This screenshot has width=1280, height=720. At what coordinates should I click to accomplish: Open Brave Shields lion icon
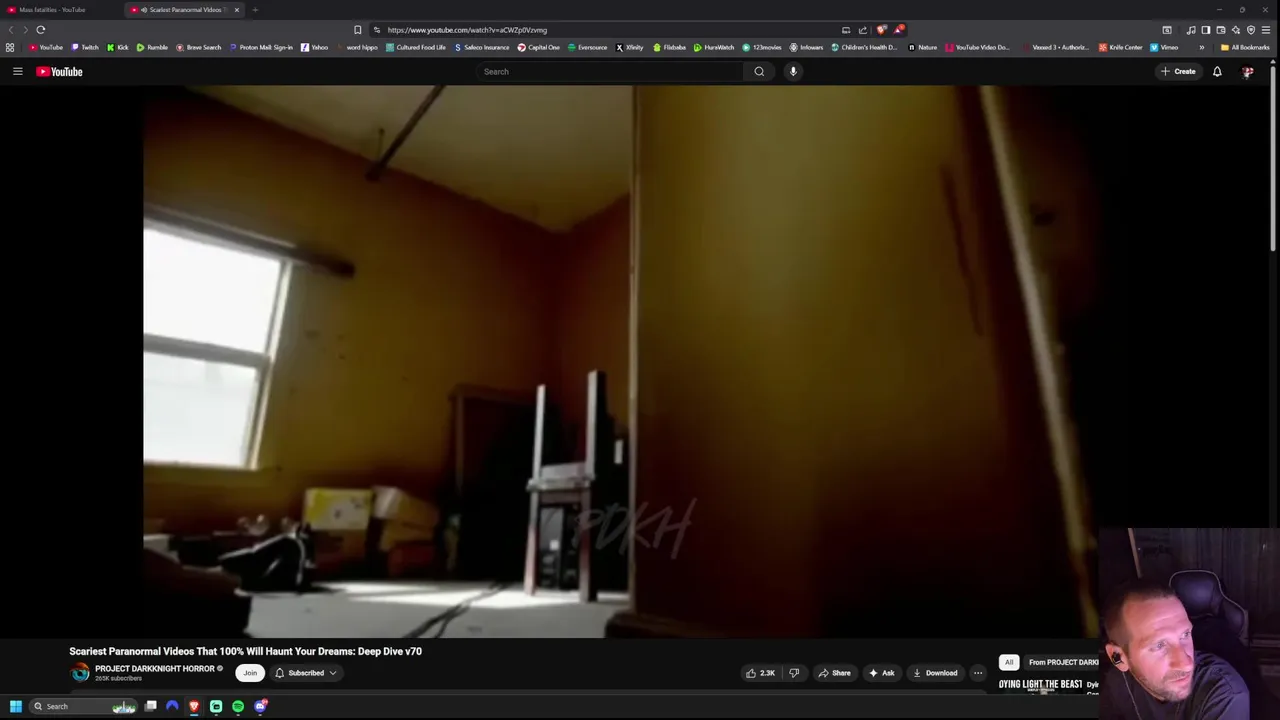[881, 29]
